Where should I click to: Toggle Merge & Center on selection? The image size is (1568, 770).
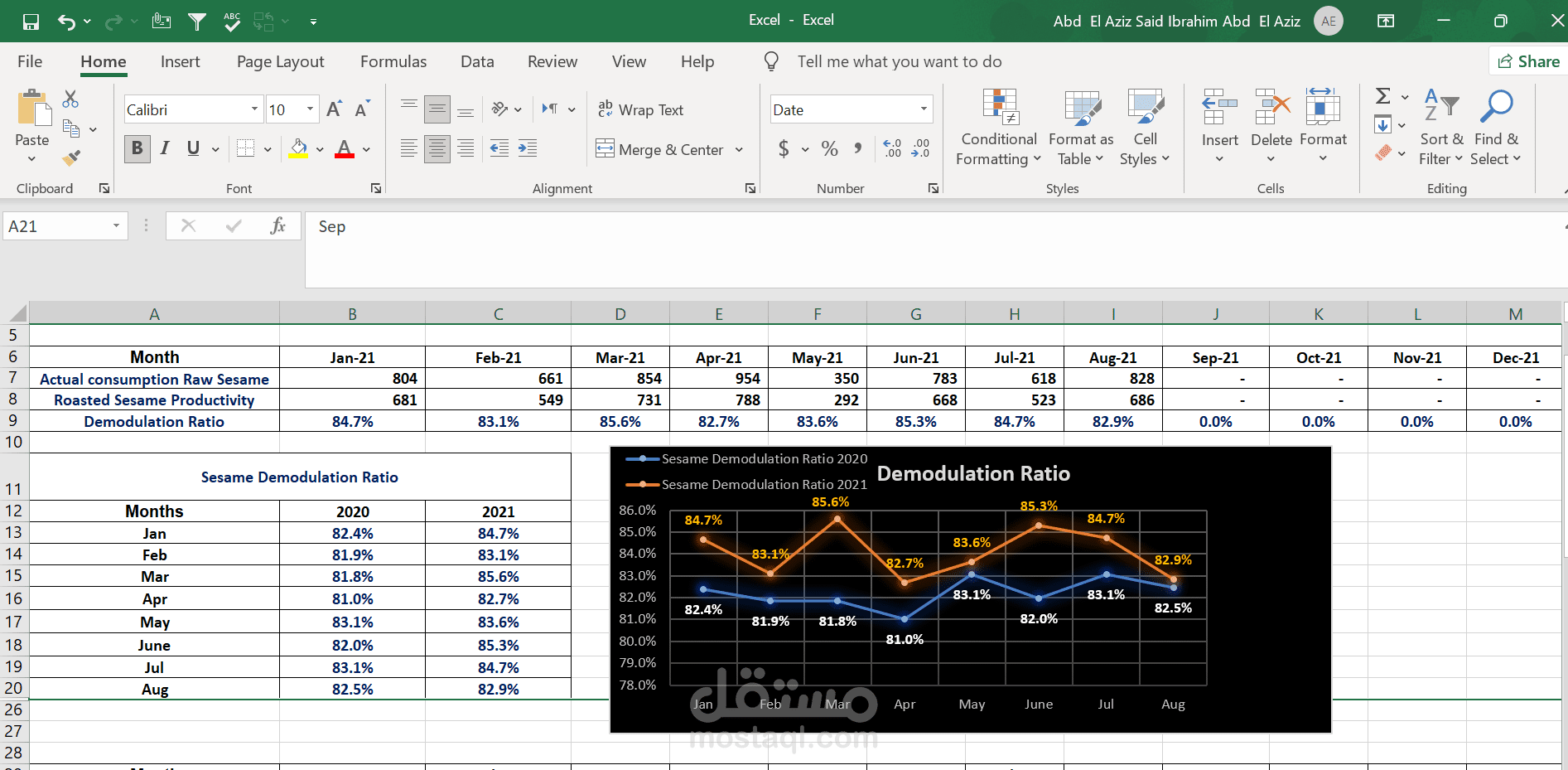659,149
